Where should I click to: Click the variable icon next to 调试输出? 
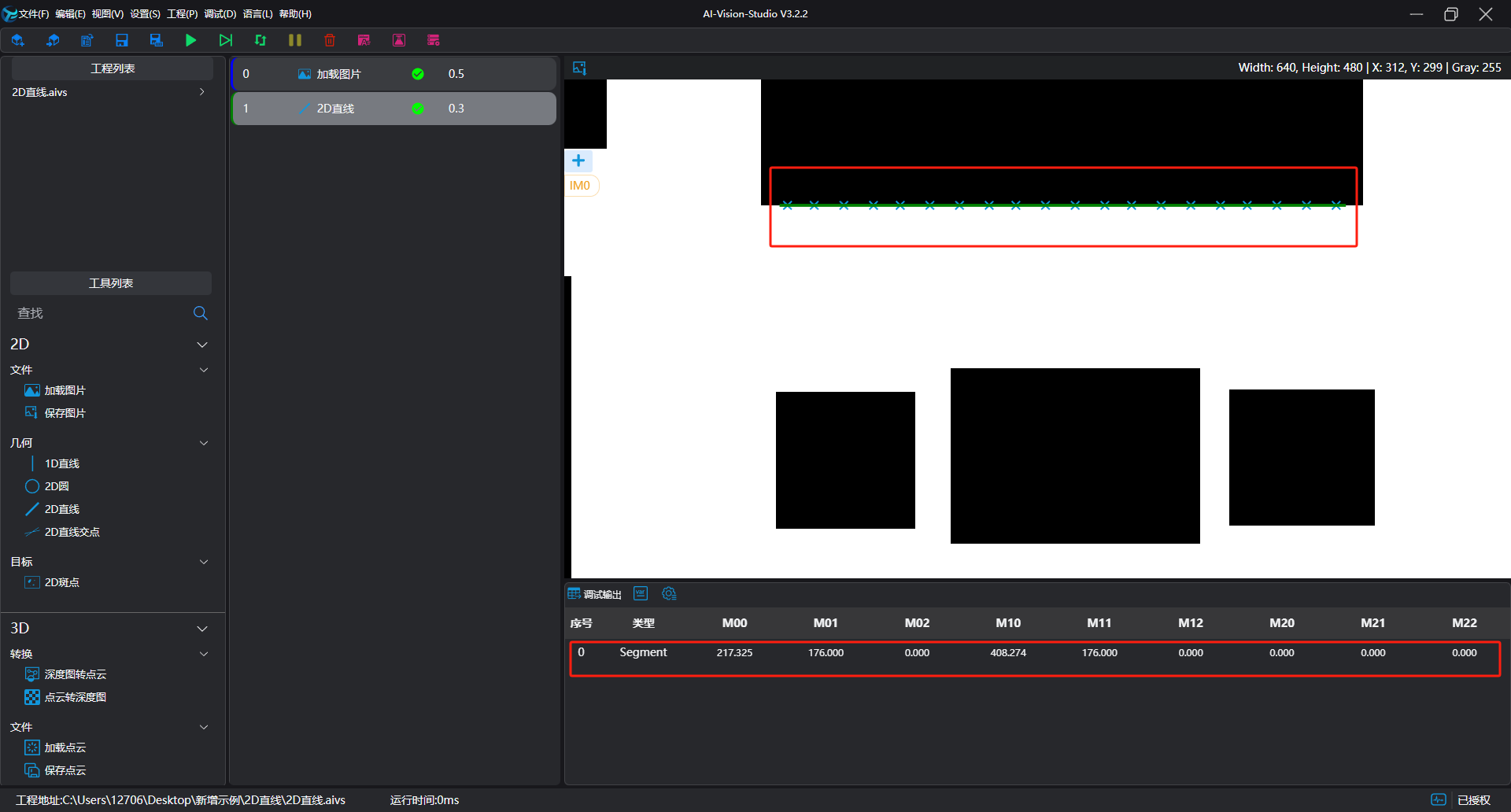641,593
